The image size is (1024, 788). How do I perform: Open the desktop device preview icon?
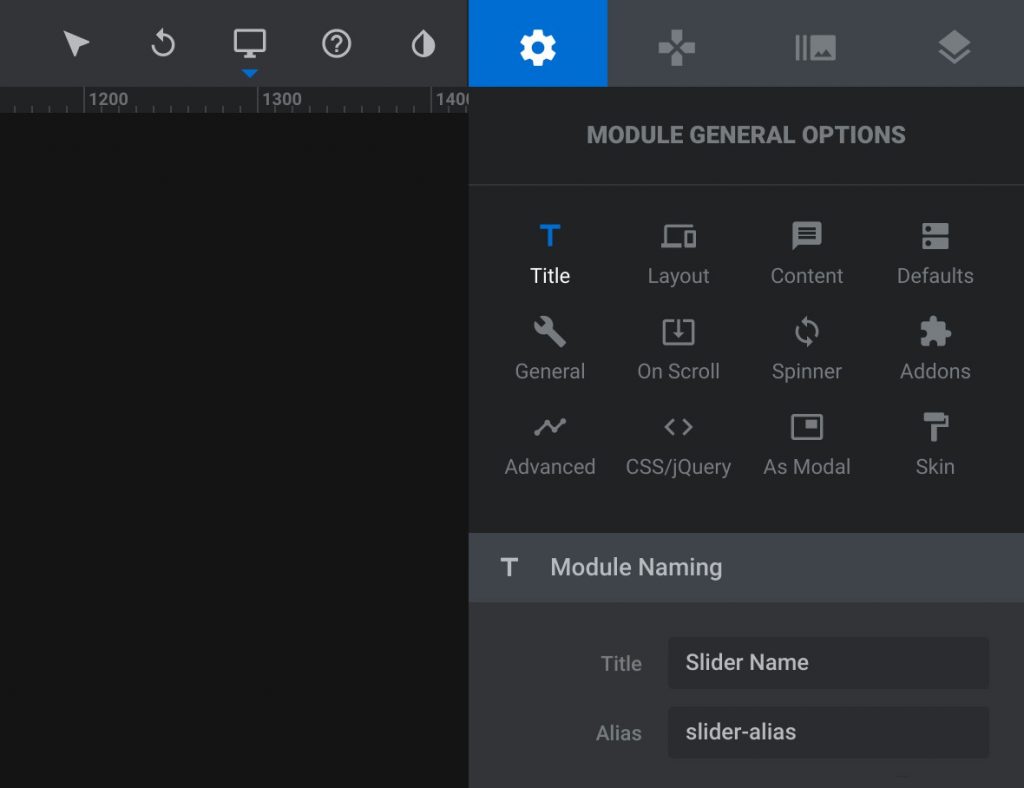[248, 41]
